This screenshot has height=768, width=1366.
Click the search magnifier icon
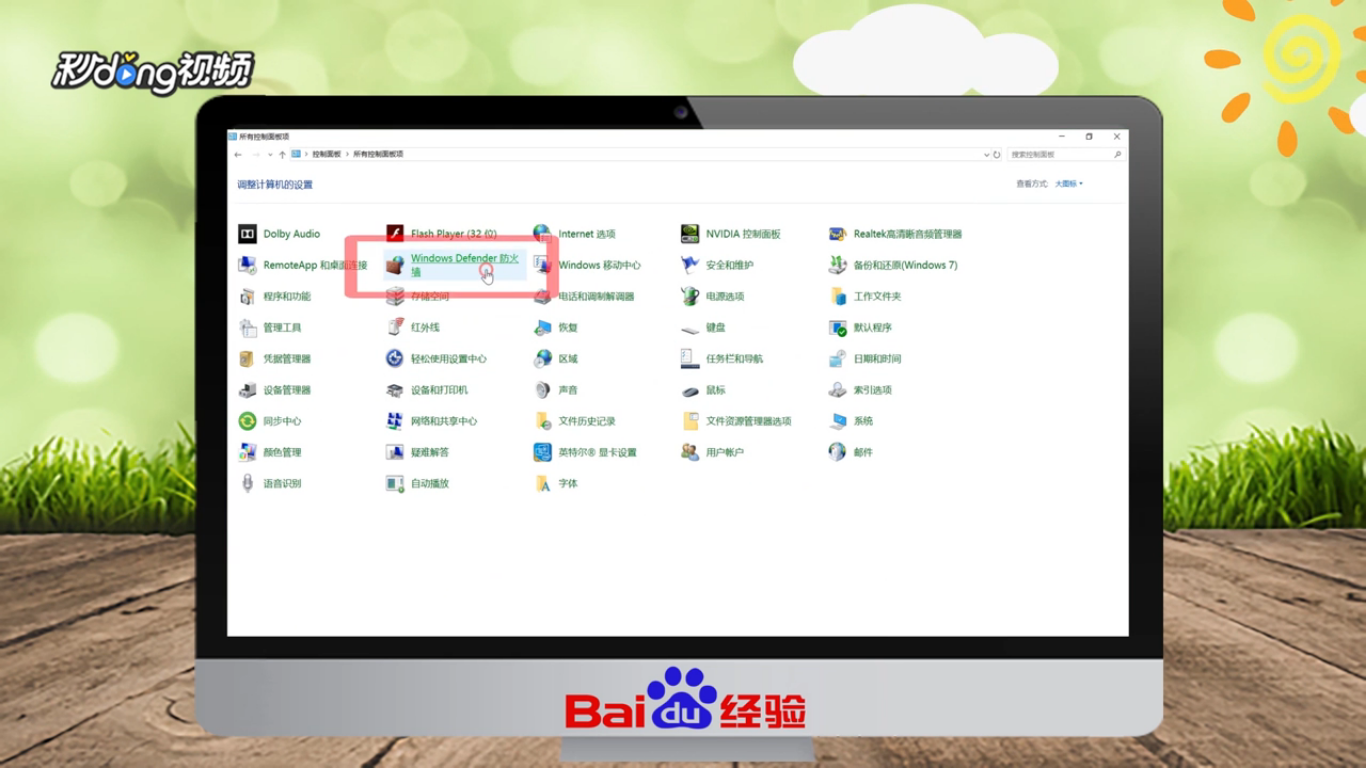pyautogui.click(x=1118, y=155)
